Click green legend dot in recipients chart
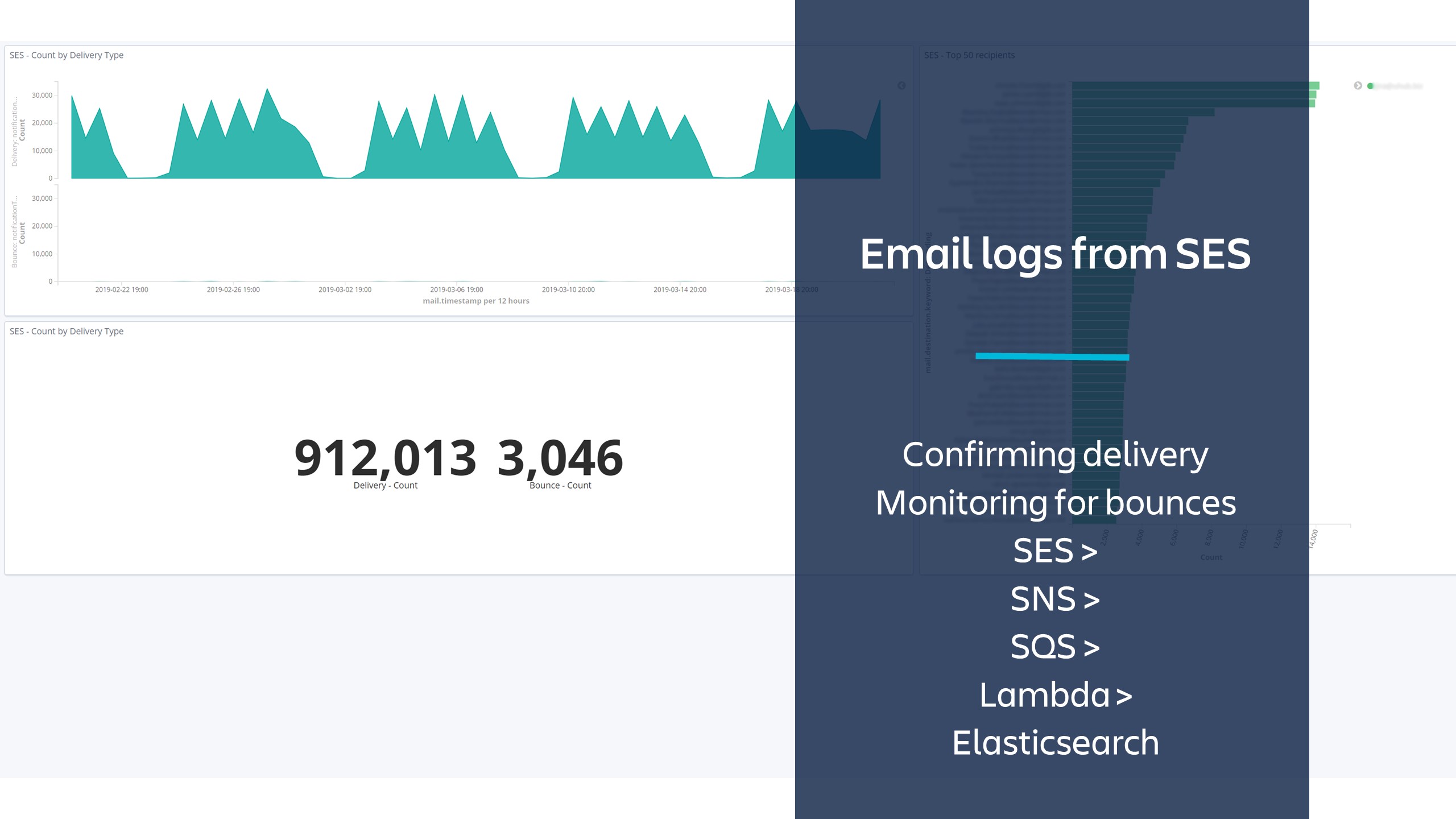 point(1371,86)
